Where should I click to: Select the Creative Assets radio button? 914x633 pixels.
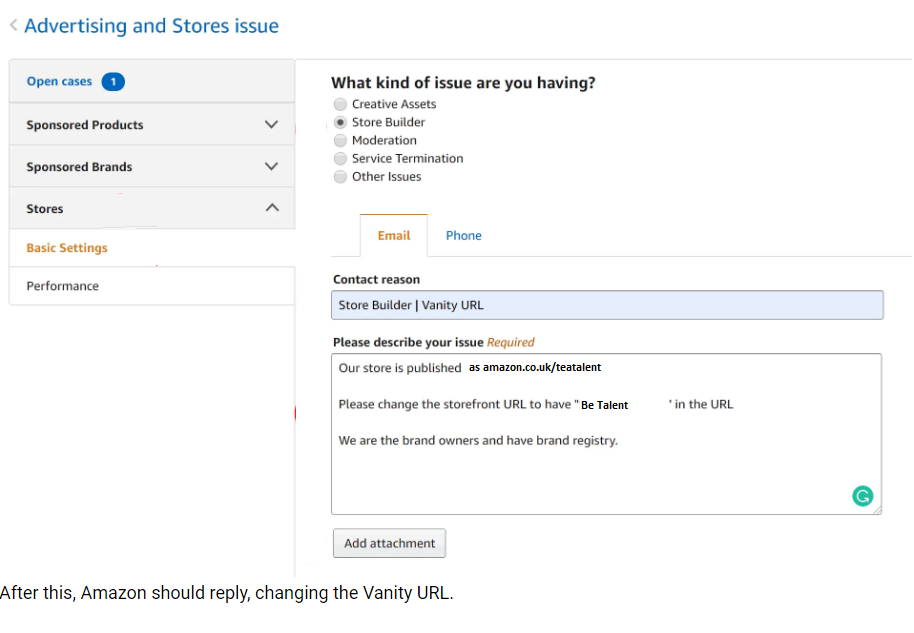(x=340, y=104)
